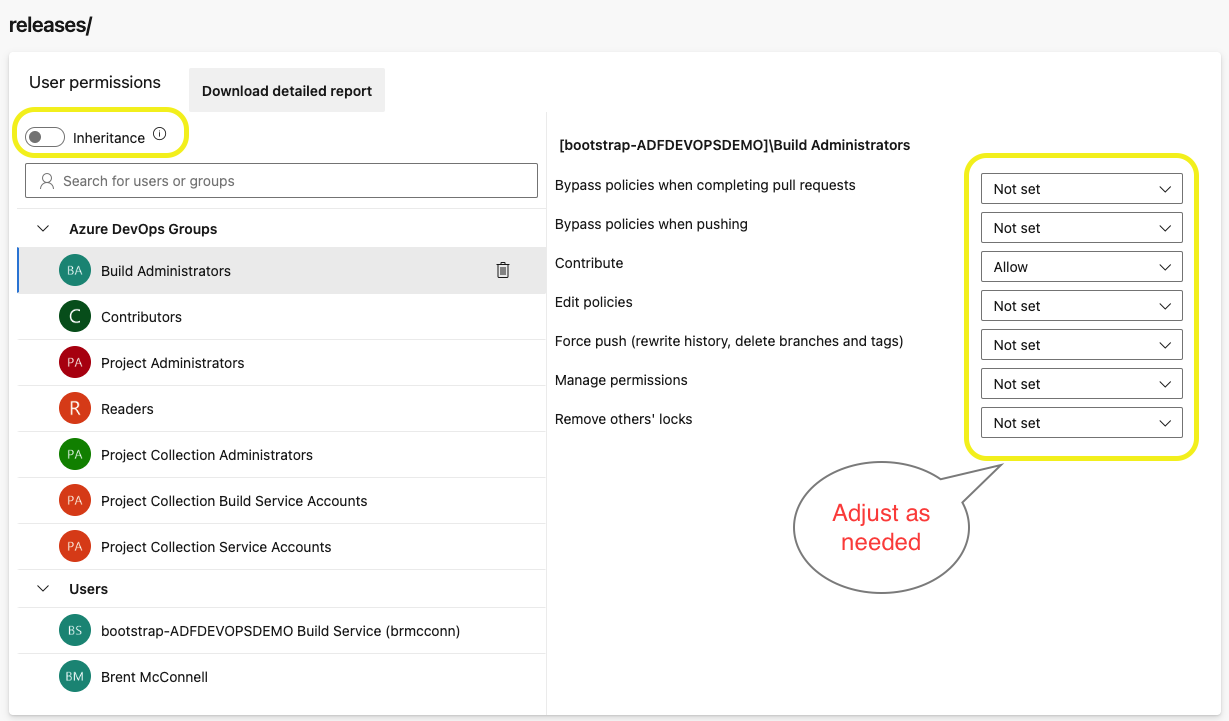The image size is (1229, 721).
Task: Select the User permissions tab
Action: (x=95, y=82)
